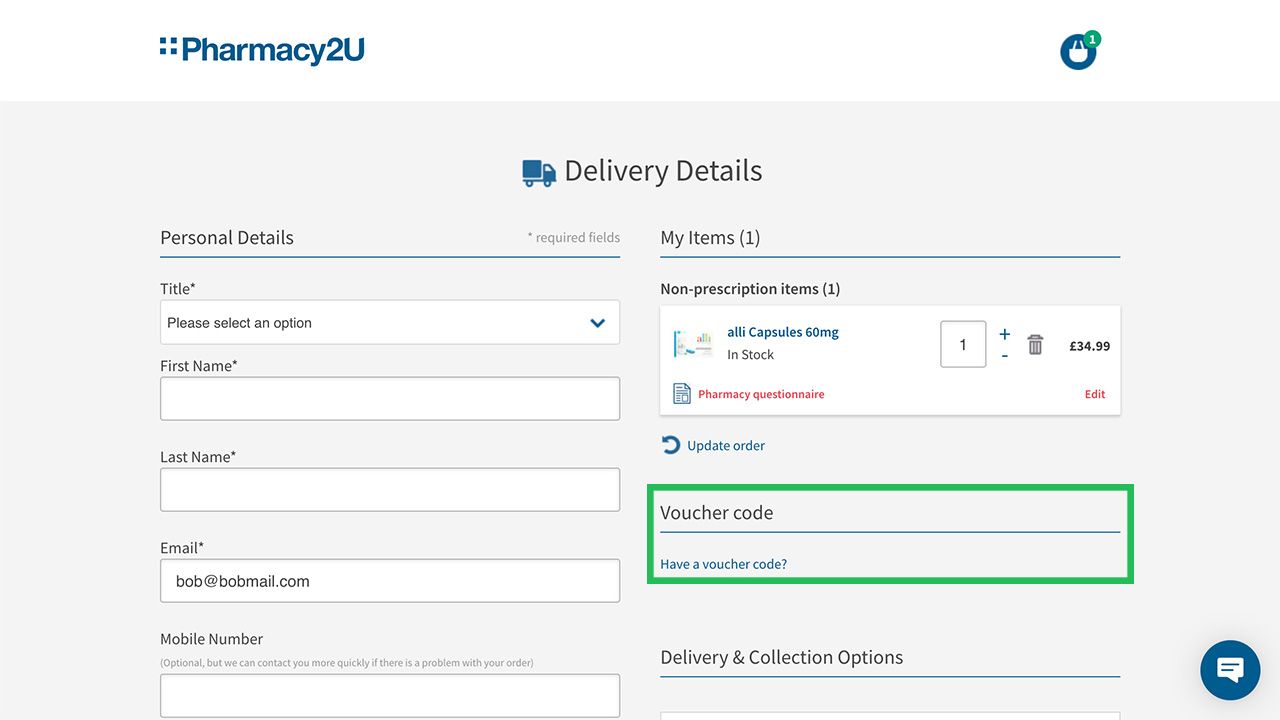Click the quantity box showing 1
Viewport: 1280px width, 720px height.
[963, 344]
